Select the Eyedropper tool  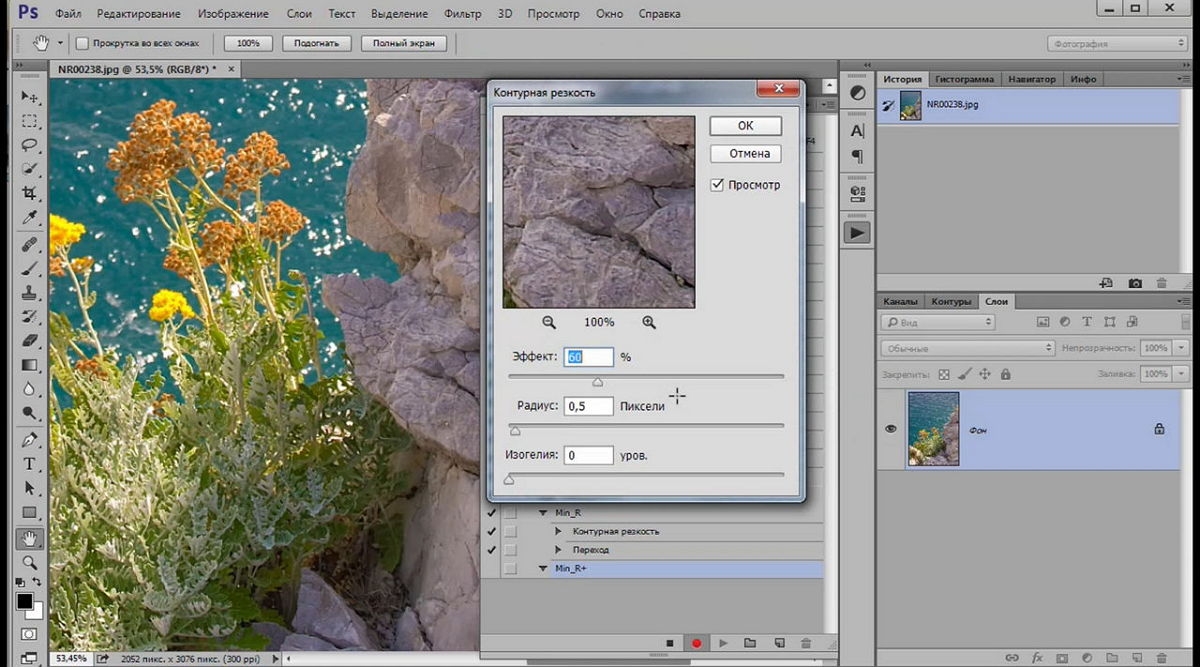coord(30,217)
